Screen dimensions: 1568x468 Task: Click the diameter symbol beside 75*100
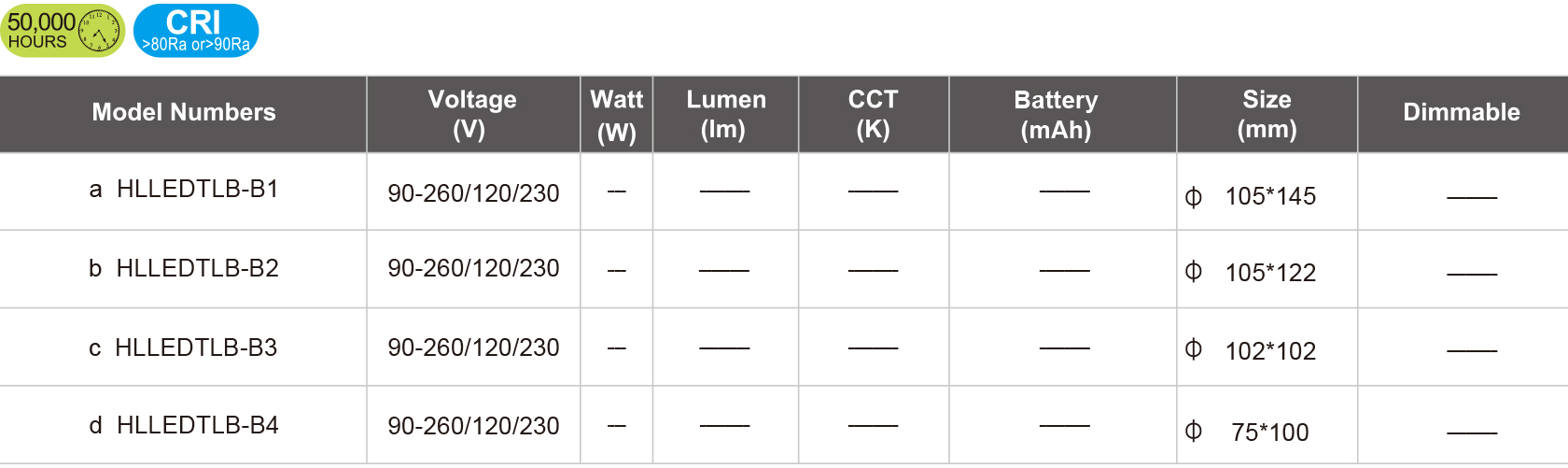tap(1193, 431)
